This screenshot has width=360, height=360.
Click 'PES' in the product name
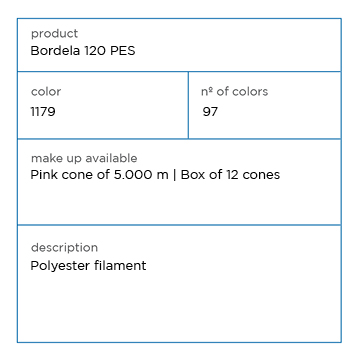click(123, 51)
